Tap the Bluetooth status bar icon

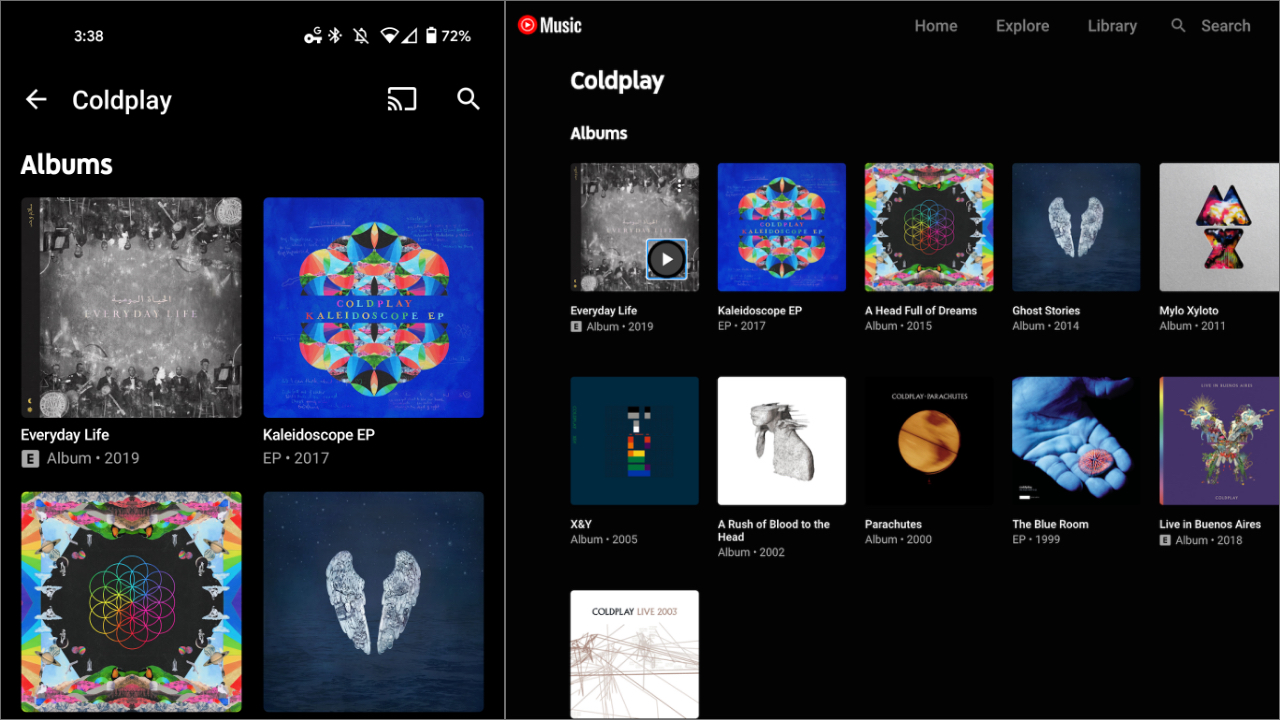pyautogui.click(x=335, y=36)
